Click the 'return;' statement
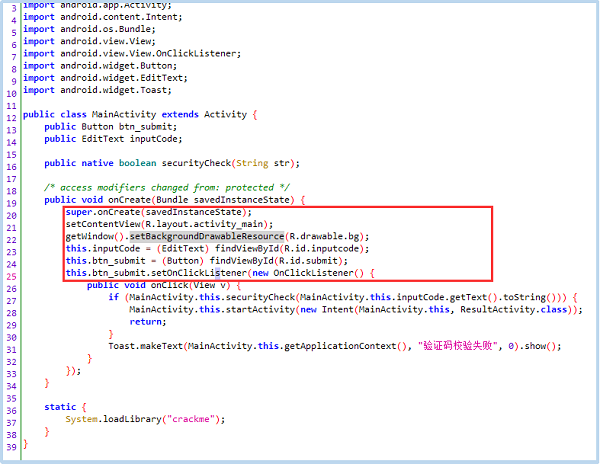Image resolution: width=600 pixels, height=464 pixels. [x=148, y=322]
